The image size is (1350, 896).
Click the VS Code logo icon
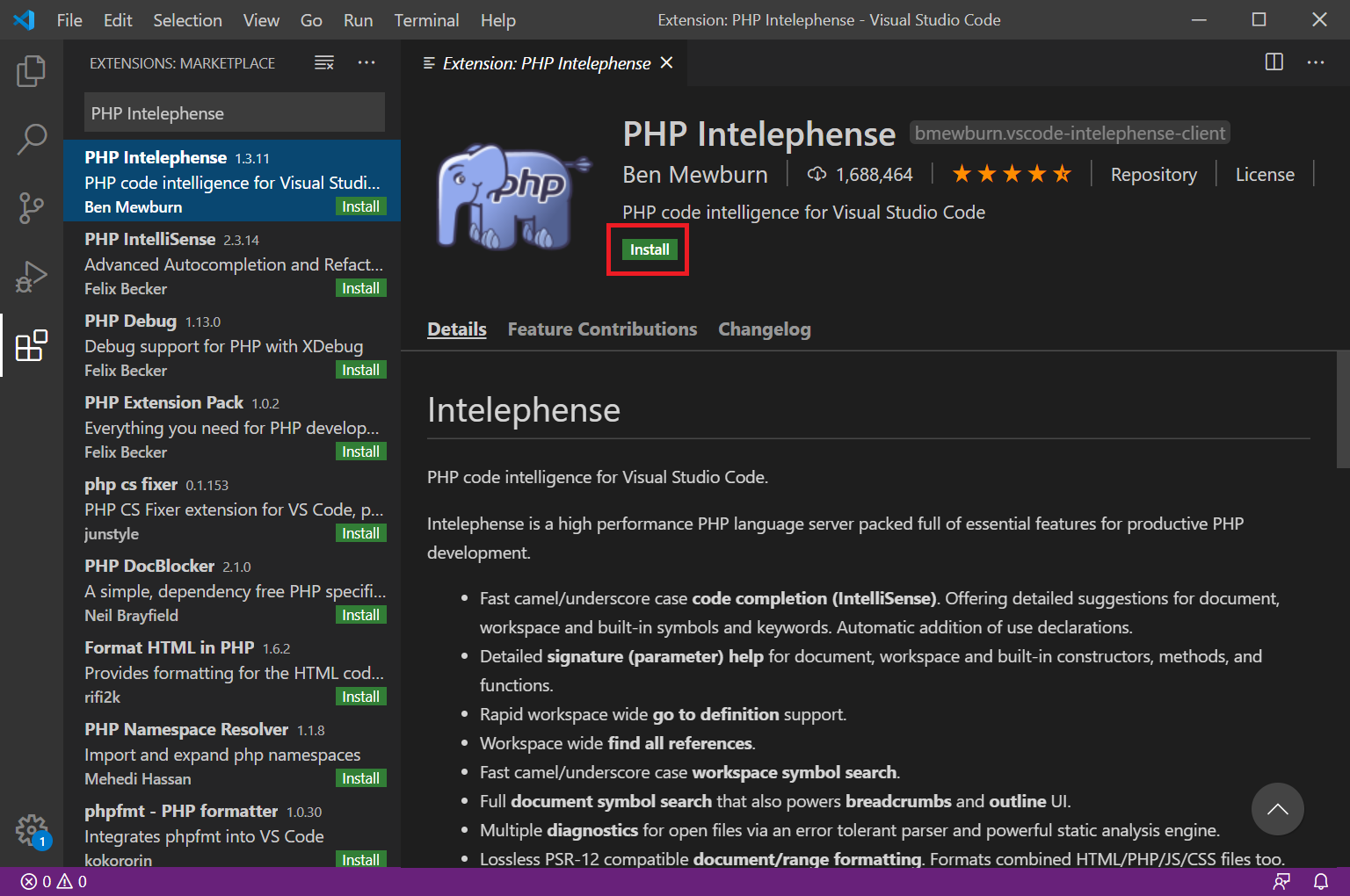pyautogui.click(x=24, y=19)
